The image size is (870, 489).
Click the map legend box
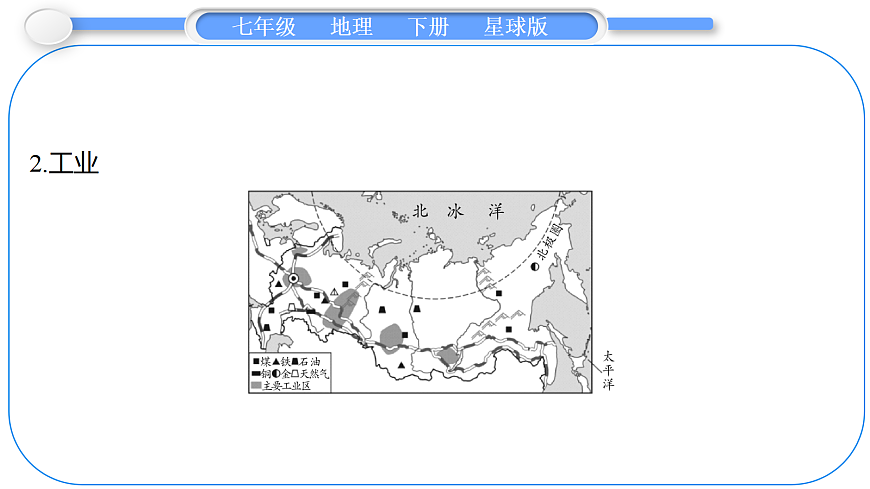pyautogui.click(x=290, y=372)
